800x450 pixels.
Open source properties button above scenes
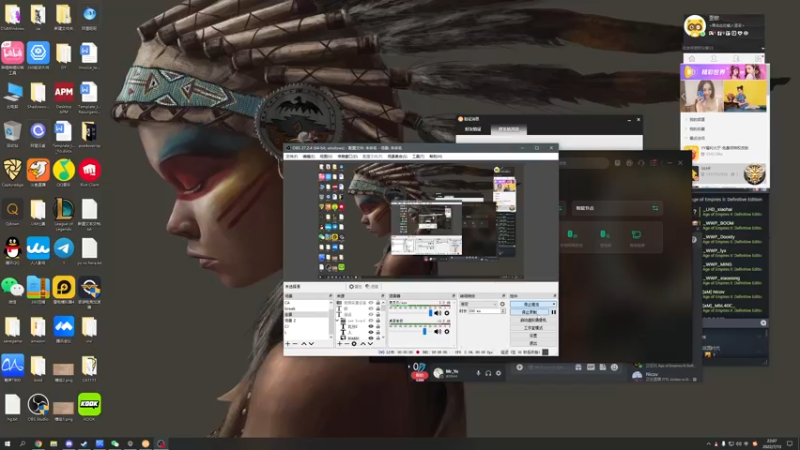tap(355, 287)
